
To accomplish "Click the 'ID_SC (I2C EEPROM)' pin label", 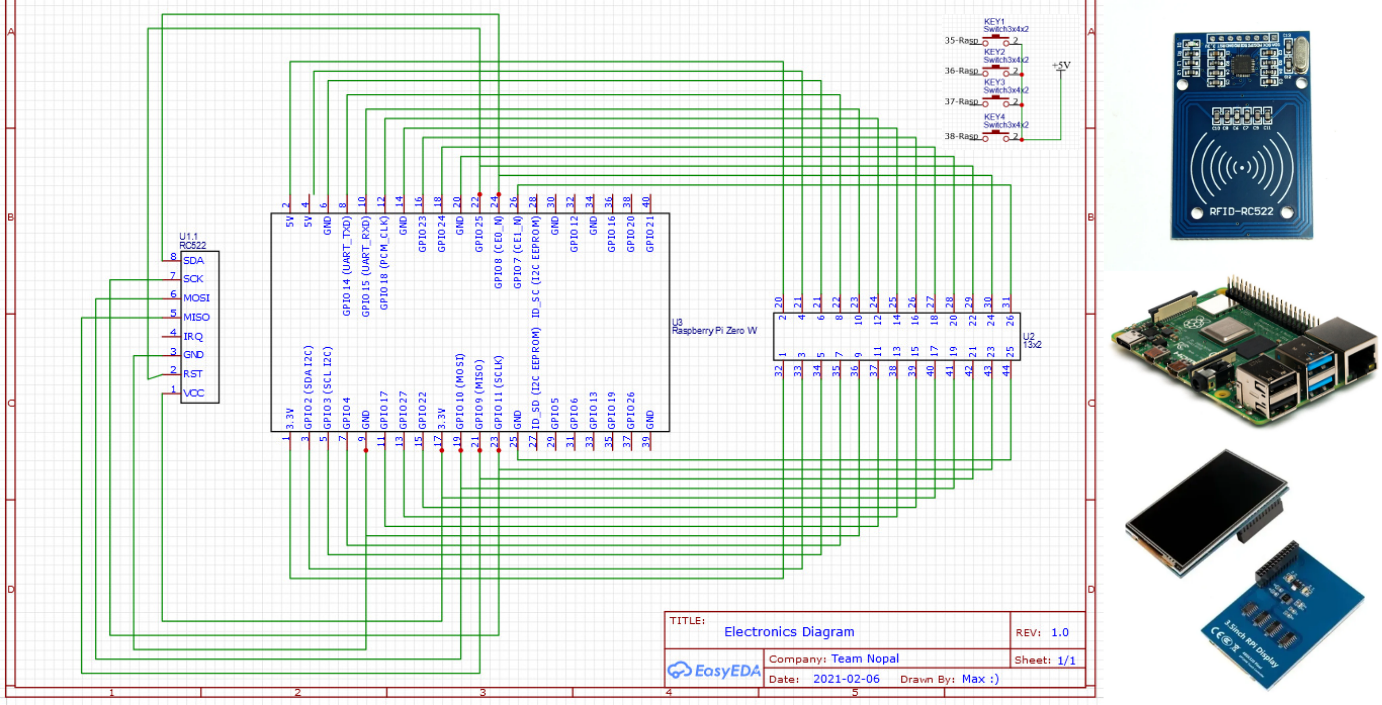I will [536, 268].
